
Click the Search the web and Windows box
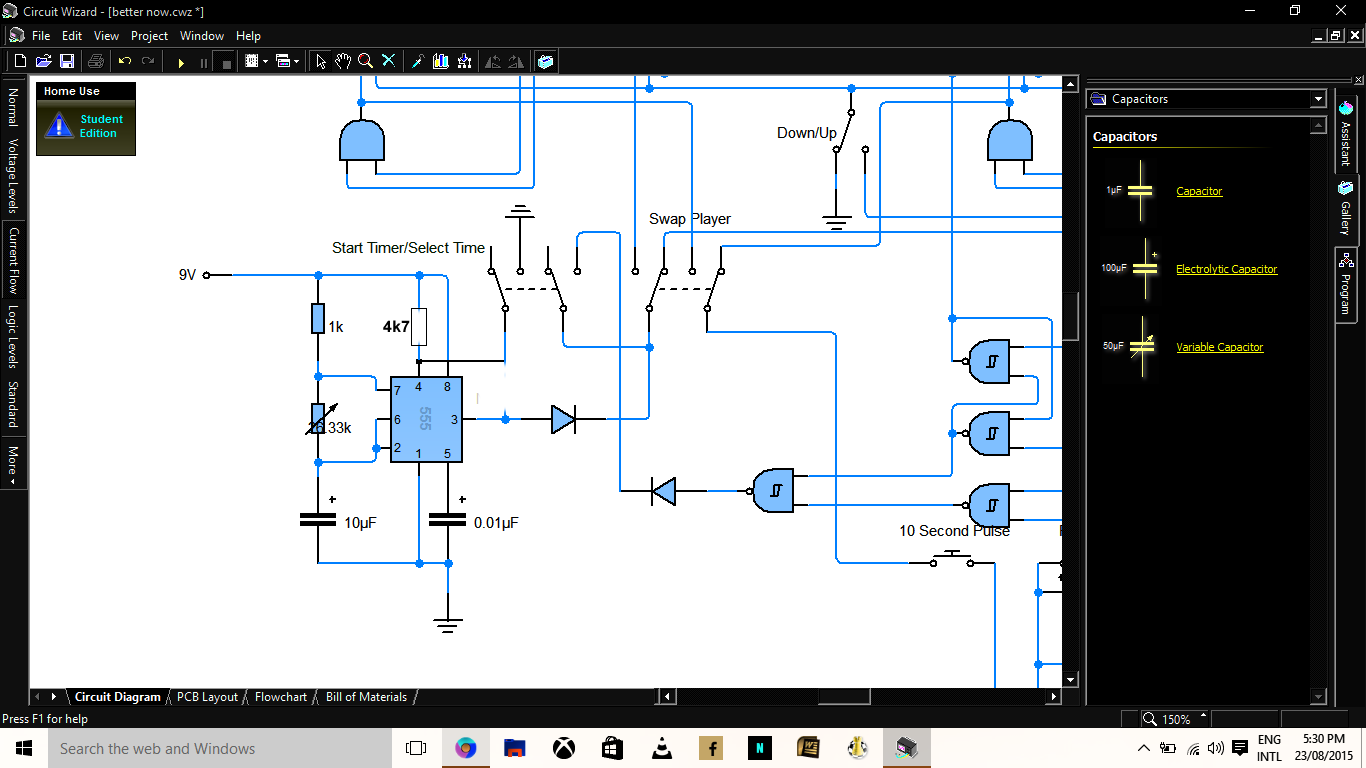tap(220, 748)
